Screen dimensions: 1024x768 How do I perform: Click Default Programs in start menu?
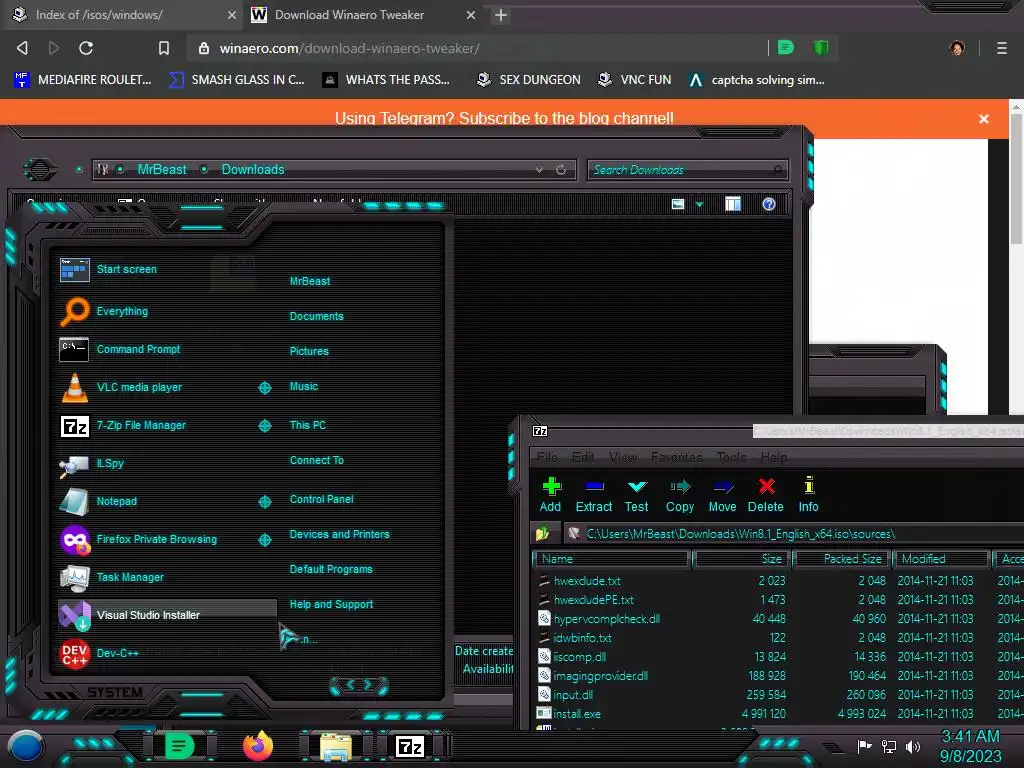coord(331,569)
